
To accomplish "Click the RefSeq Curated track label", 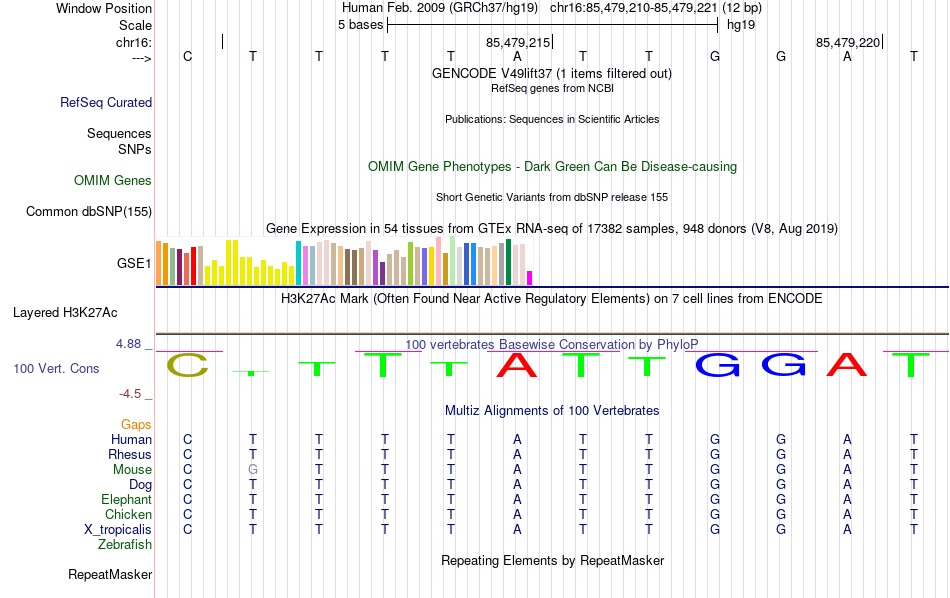I will click(x=106, y=102).
